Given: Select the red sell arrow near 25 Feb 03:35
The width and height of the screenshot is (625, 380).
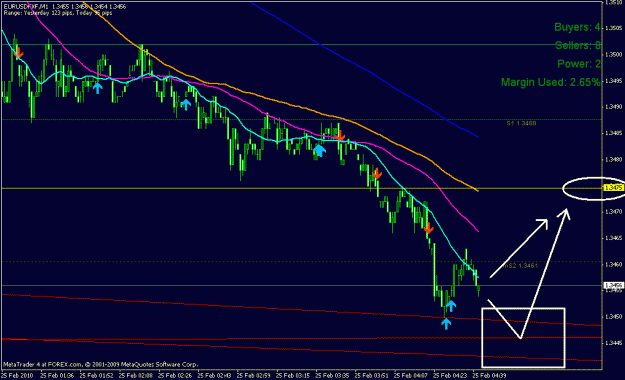Looking at the screenshot, I should pyautogui.click(x=339, y=136).
